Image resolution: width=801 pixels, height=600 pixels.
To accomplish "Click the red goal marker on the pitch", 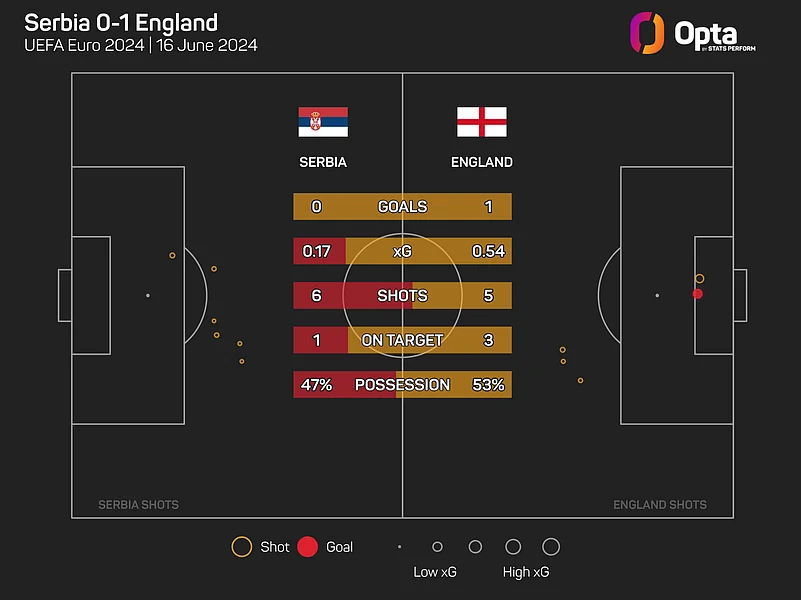I will tap(697, 294).
